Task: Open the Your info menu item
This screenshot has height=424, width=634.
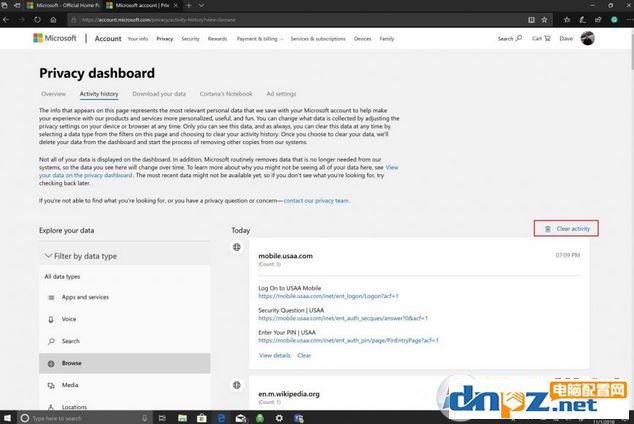Action: [138, 39]
